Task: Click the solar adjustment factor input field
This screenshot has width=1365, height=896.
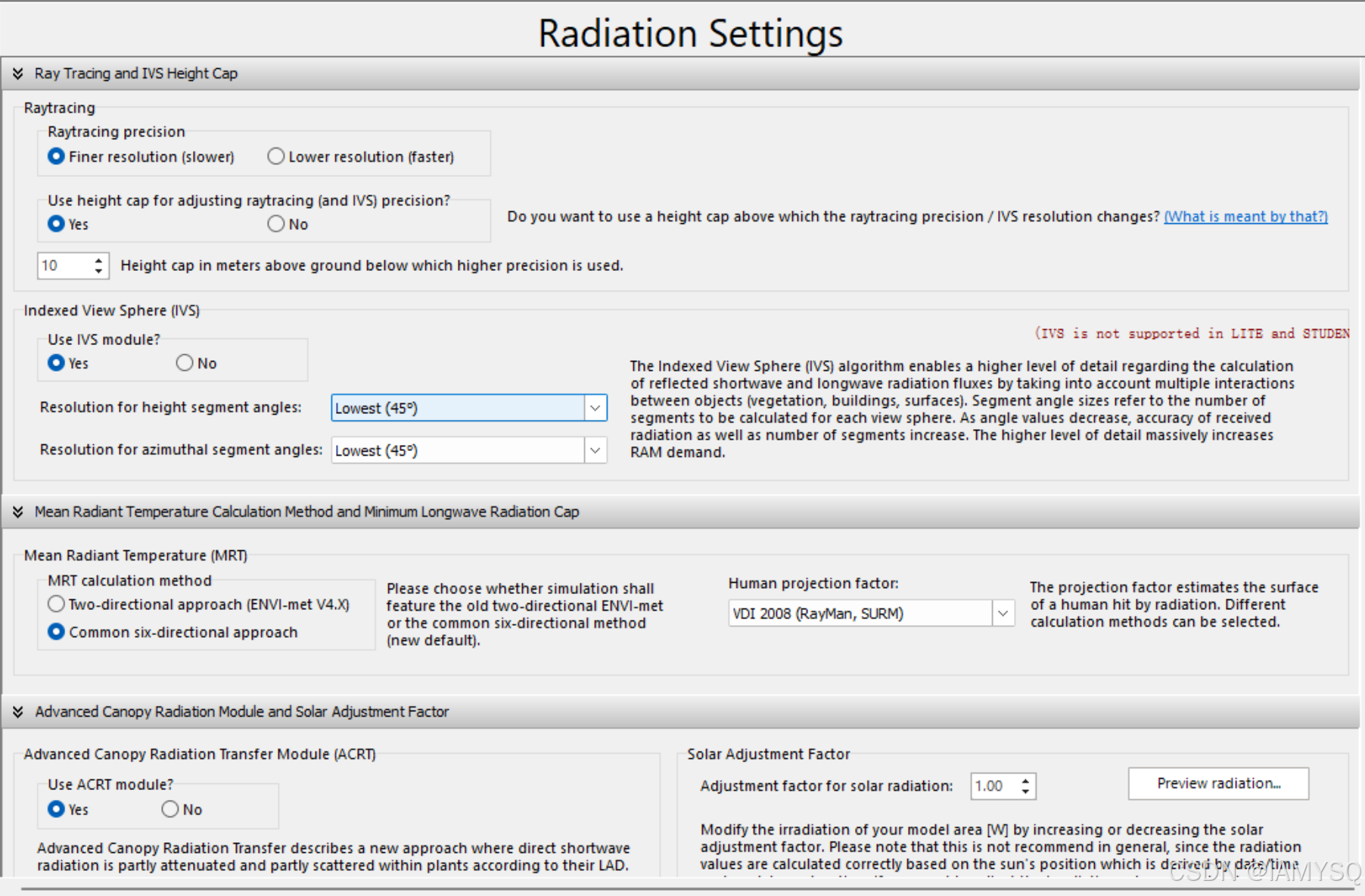Action: (x=993, y=786)
